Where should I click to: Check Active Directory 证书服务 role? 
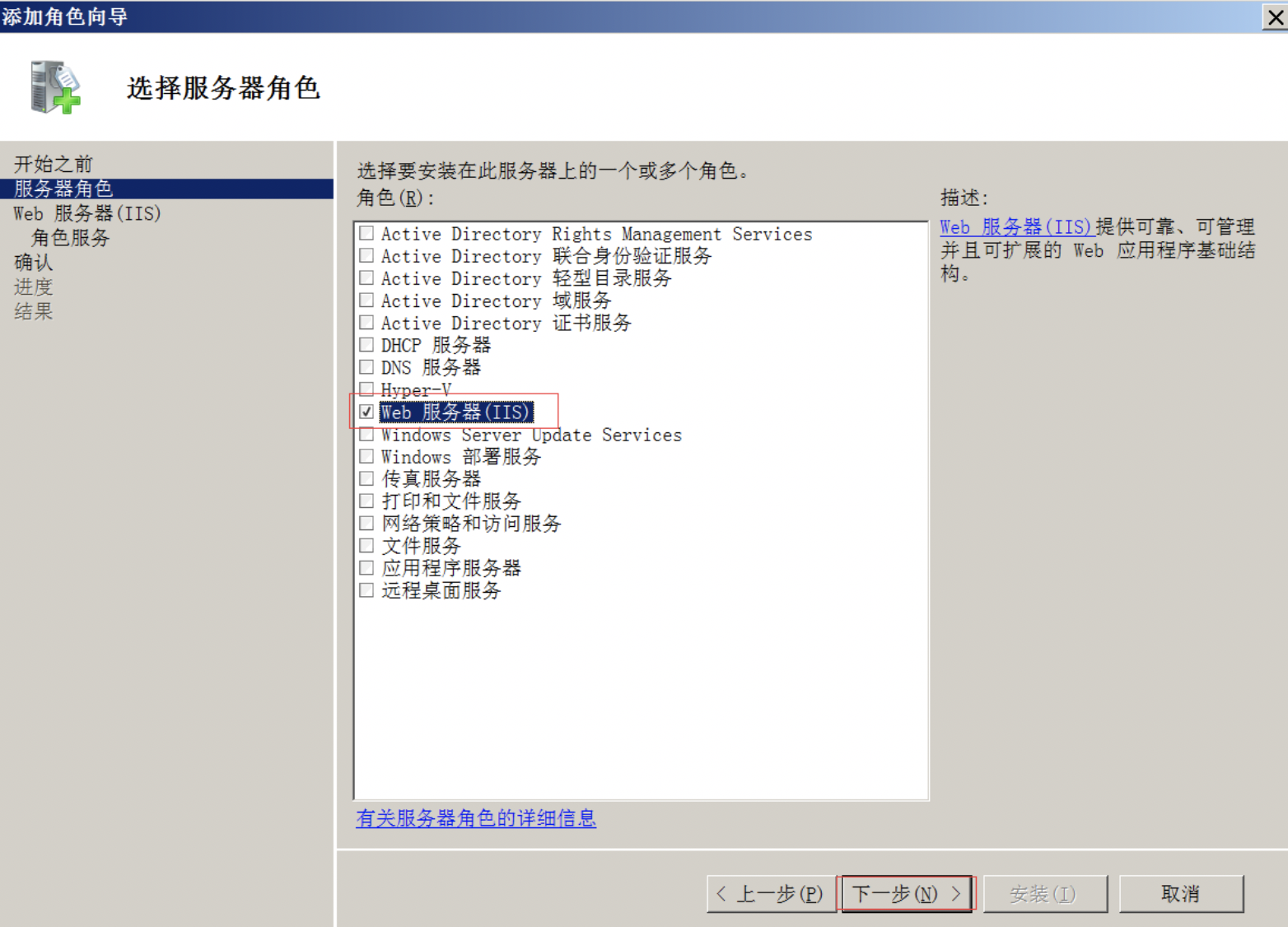[366, 323]
